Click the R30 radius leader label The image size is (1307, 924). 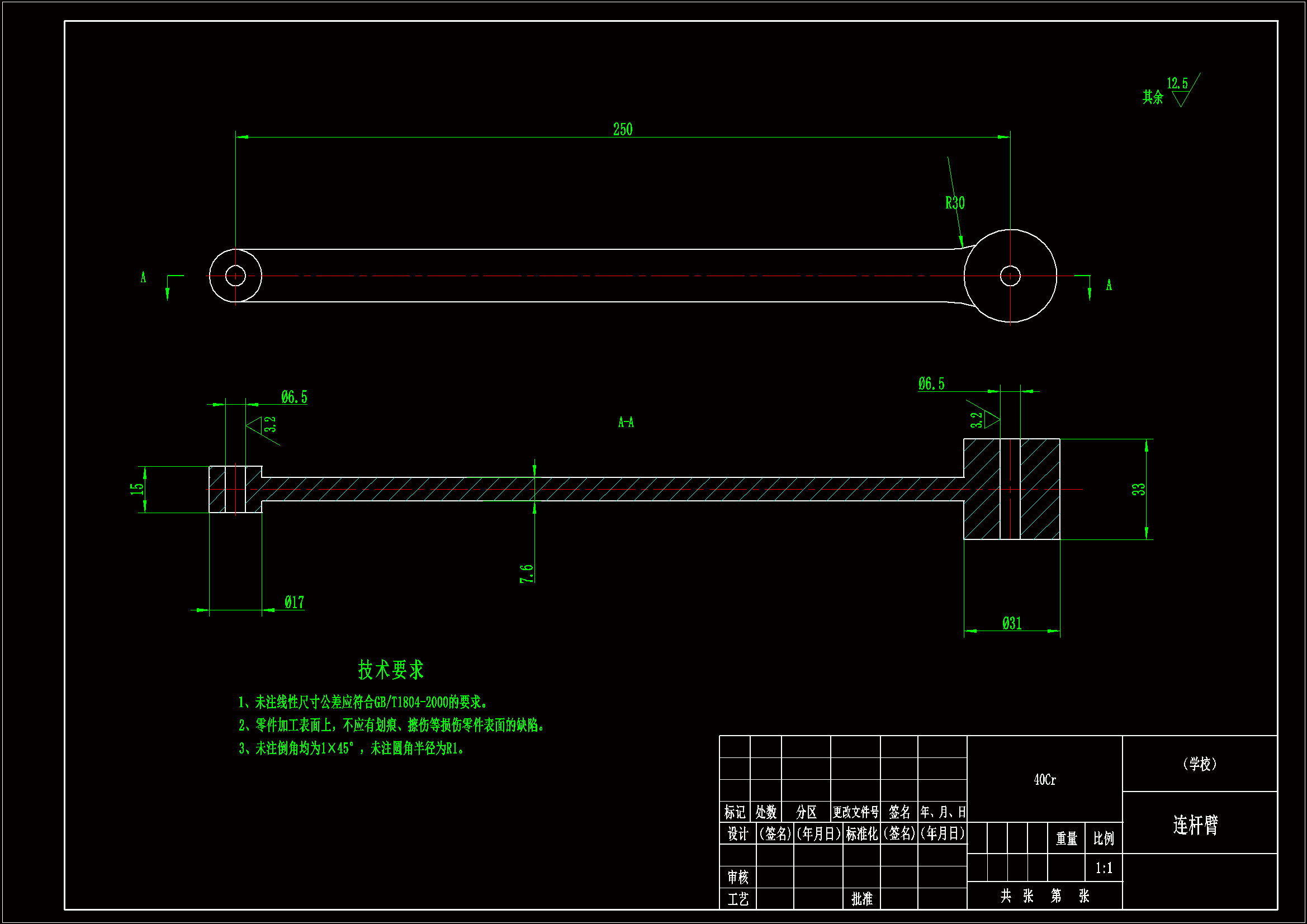[955, 203]
